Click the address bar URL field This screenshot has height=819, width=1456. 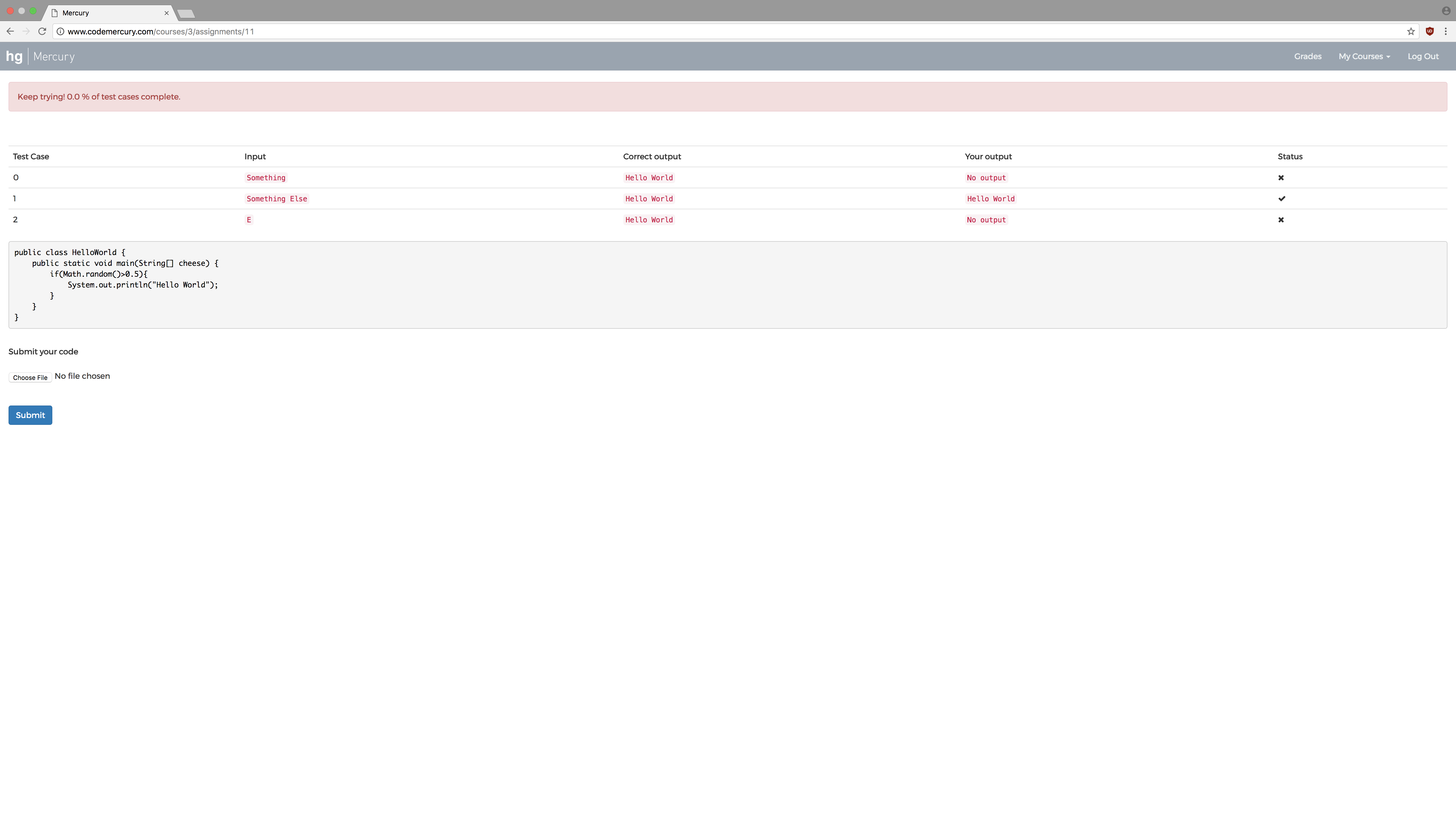point(678,32)
